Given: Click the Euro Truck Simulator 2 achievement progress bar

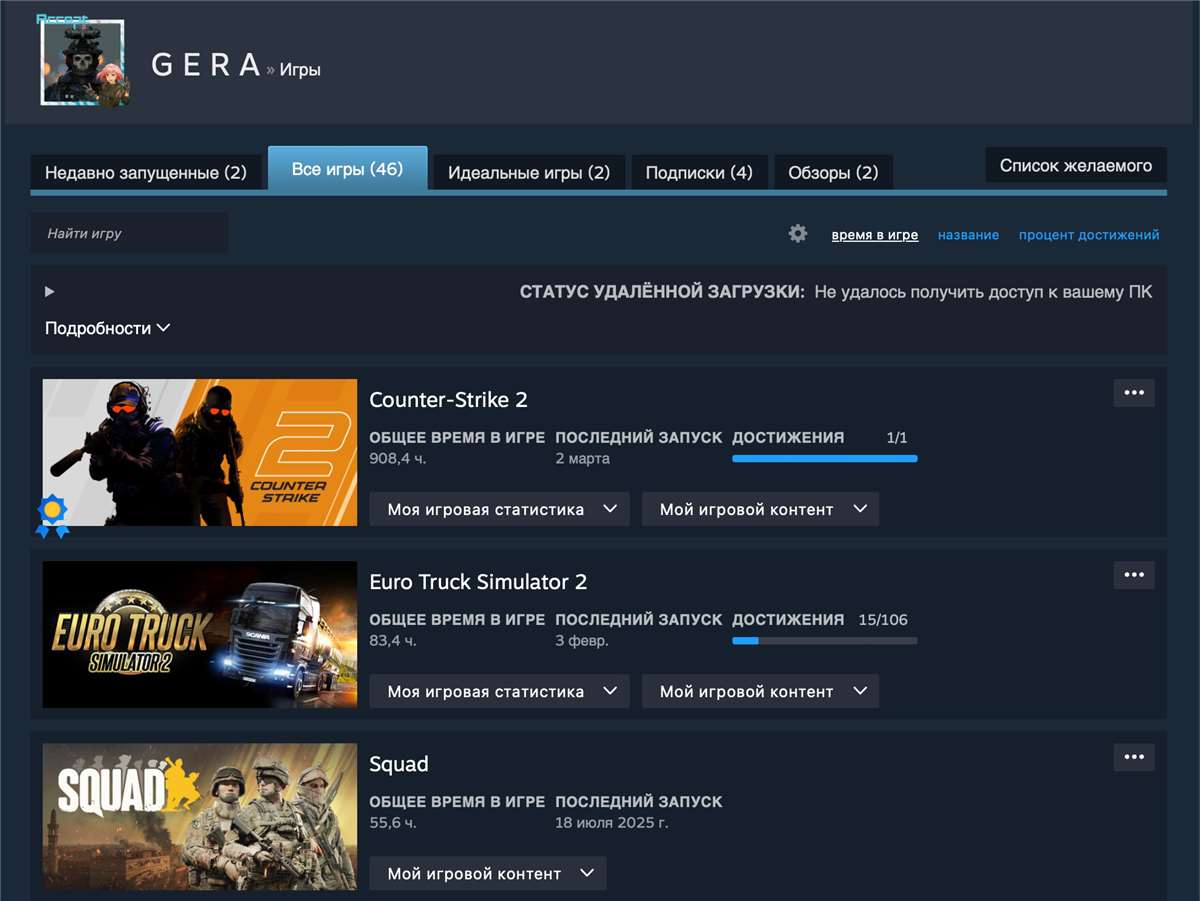Looking at the screenshot, I should pos(824,640).
